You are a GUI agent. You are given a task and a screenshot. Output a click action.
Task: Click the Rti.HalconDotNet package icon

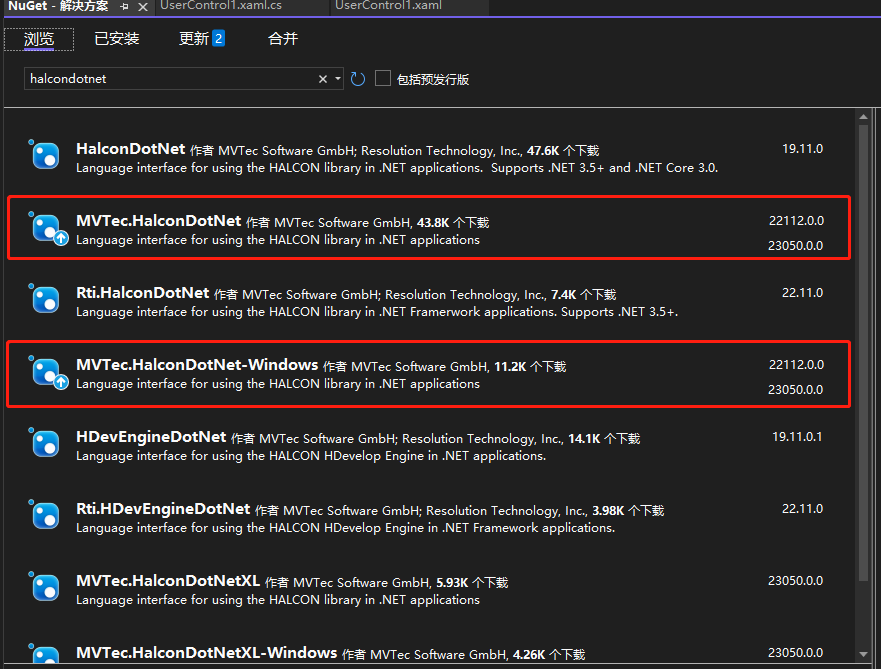pyautogui.click(x=45, y=299)
